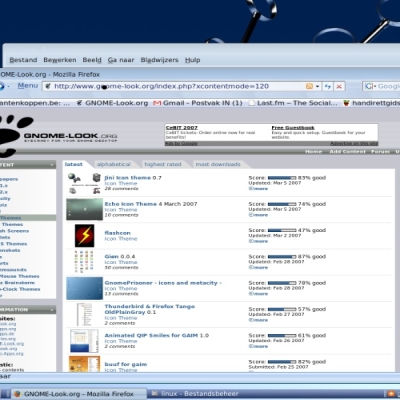
Task: Open Clock Themes in the sidebar
Action: pyautogui.click(x=20, y=289)
